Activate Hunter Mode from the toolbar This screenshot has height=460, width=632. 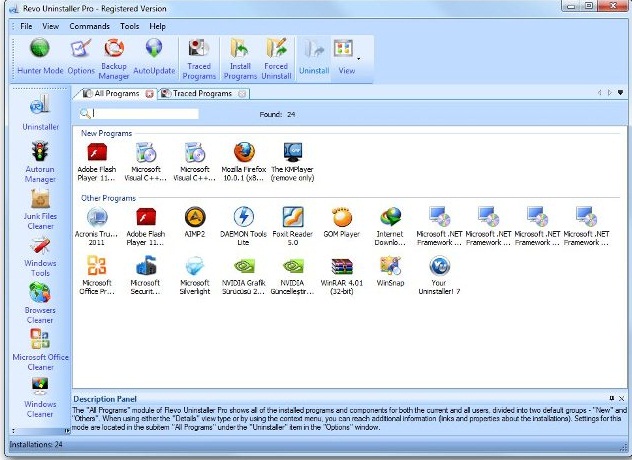(40, 56)
